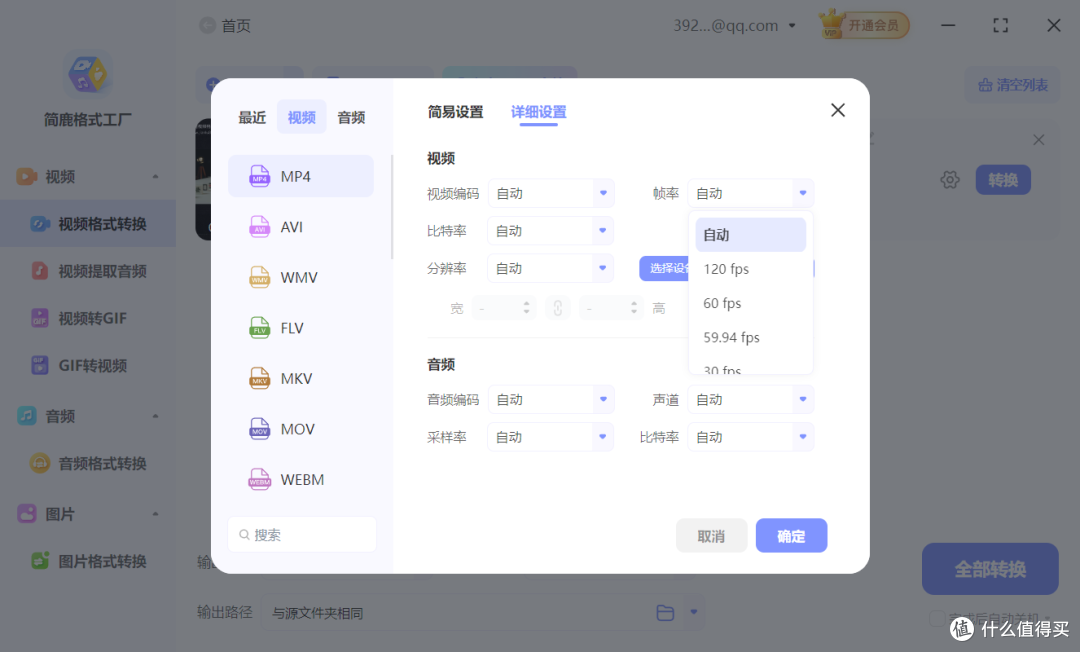Image resolution: width=1080 pixels, height=652 pixels.
Task: Choose the MKV format icon
Action: click(260, 379)
